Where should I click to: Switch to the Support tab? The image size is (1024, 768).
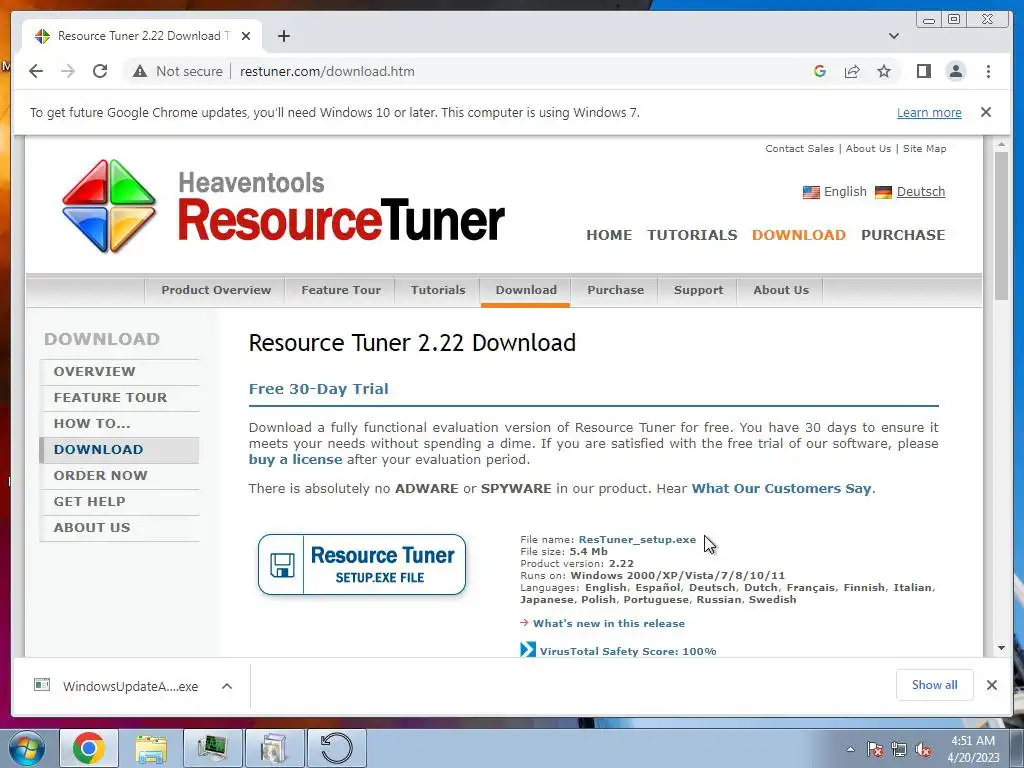pyautogui.click(x=698, y=290)
